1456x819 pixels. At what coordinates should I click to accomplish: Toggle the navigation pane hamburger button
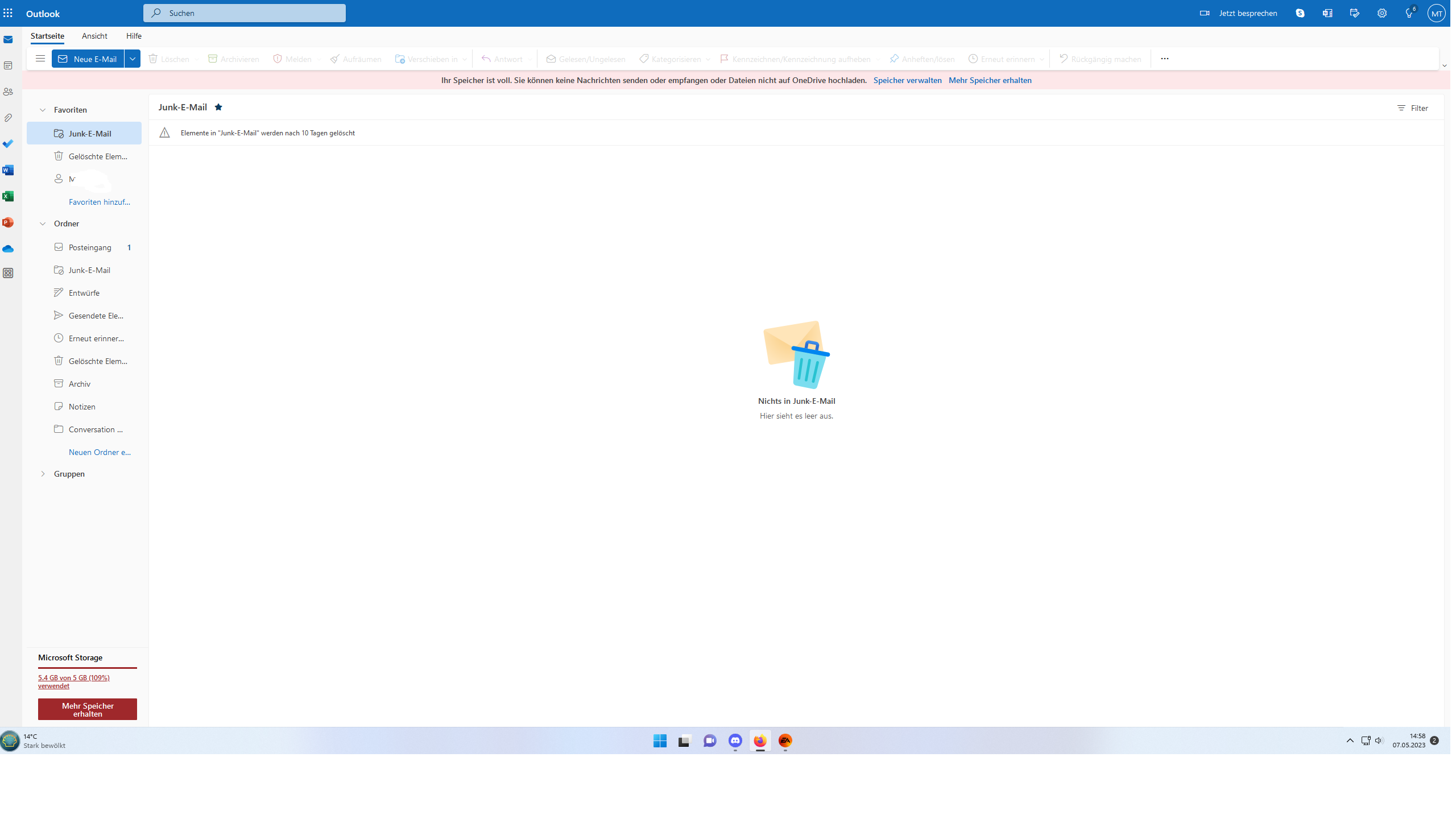tap(40, 59)
